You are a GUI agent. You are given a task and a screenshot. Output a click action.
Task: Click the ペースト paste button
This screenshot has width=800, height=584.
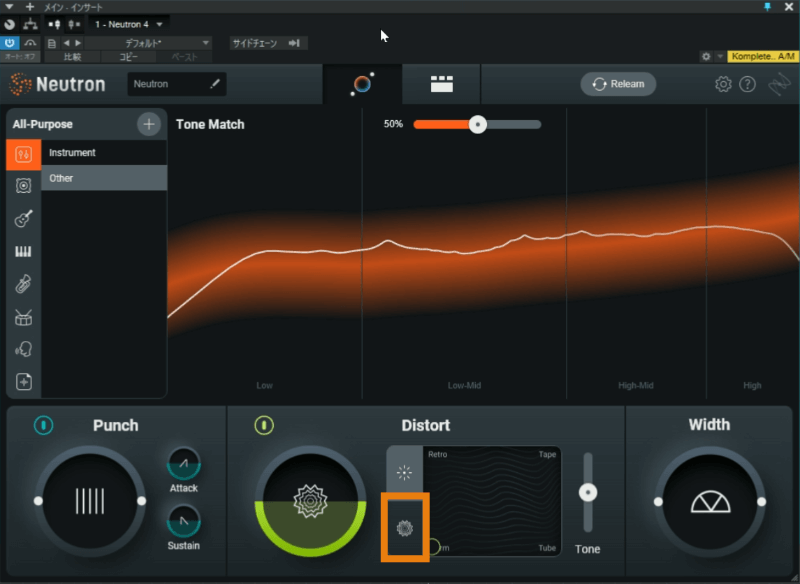tap(184, 57)
